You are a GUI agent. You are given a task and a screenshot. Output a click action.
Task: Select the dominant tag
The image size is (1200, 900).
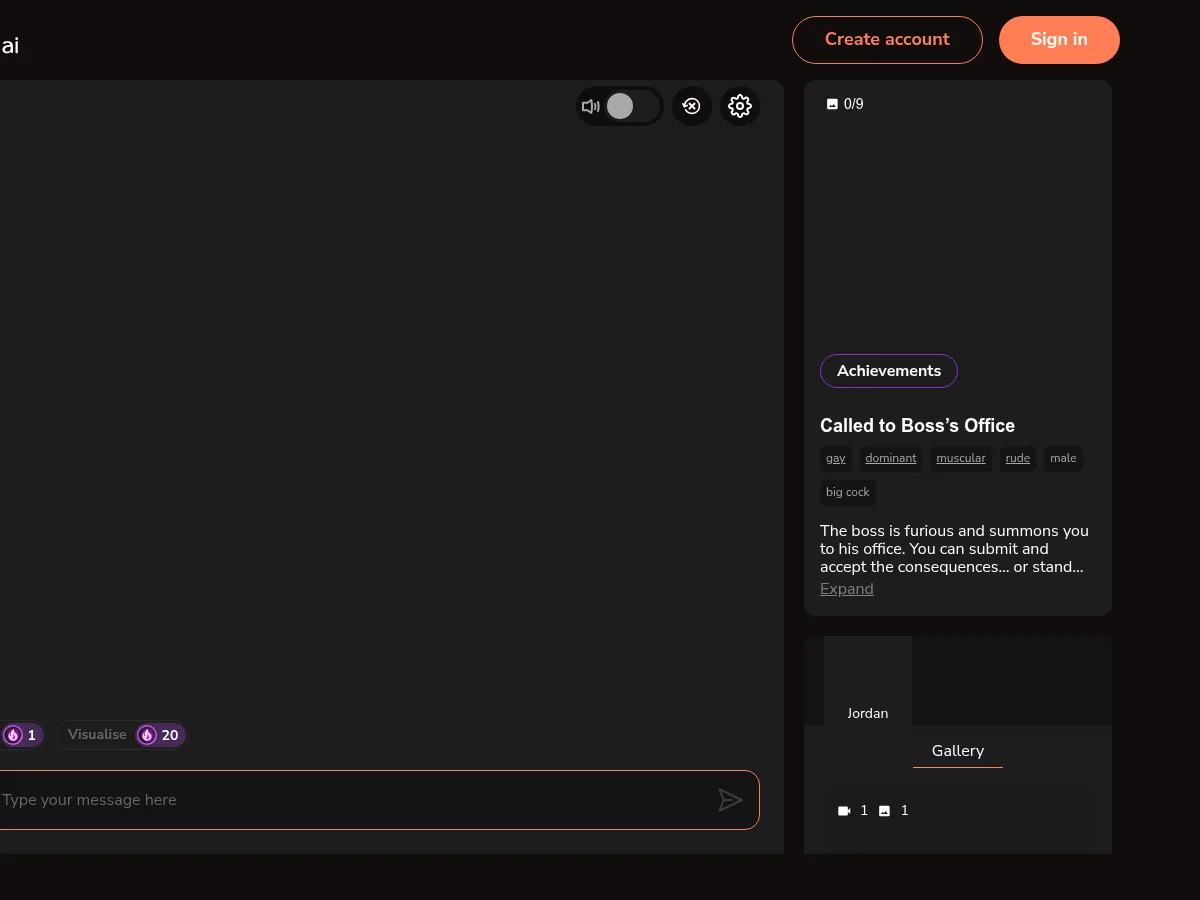click(891, 459)
